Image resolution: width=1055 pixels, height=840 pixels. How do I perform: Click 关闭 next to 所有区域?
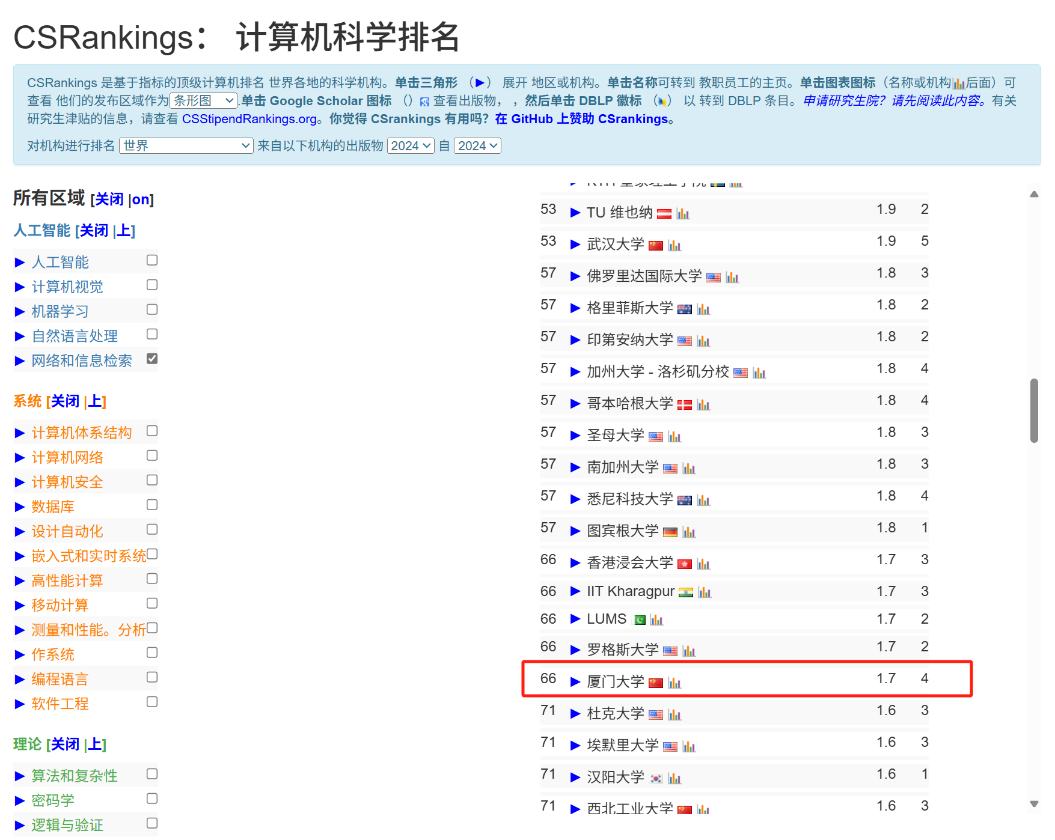coord(109,199)
